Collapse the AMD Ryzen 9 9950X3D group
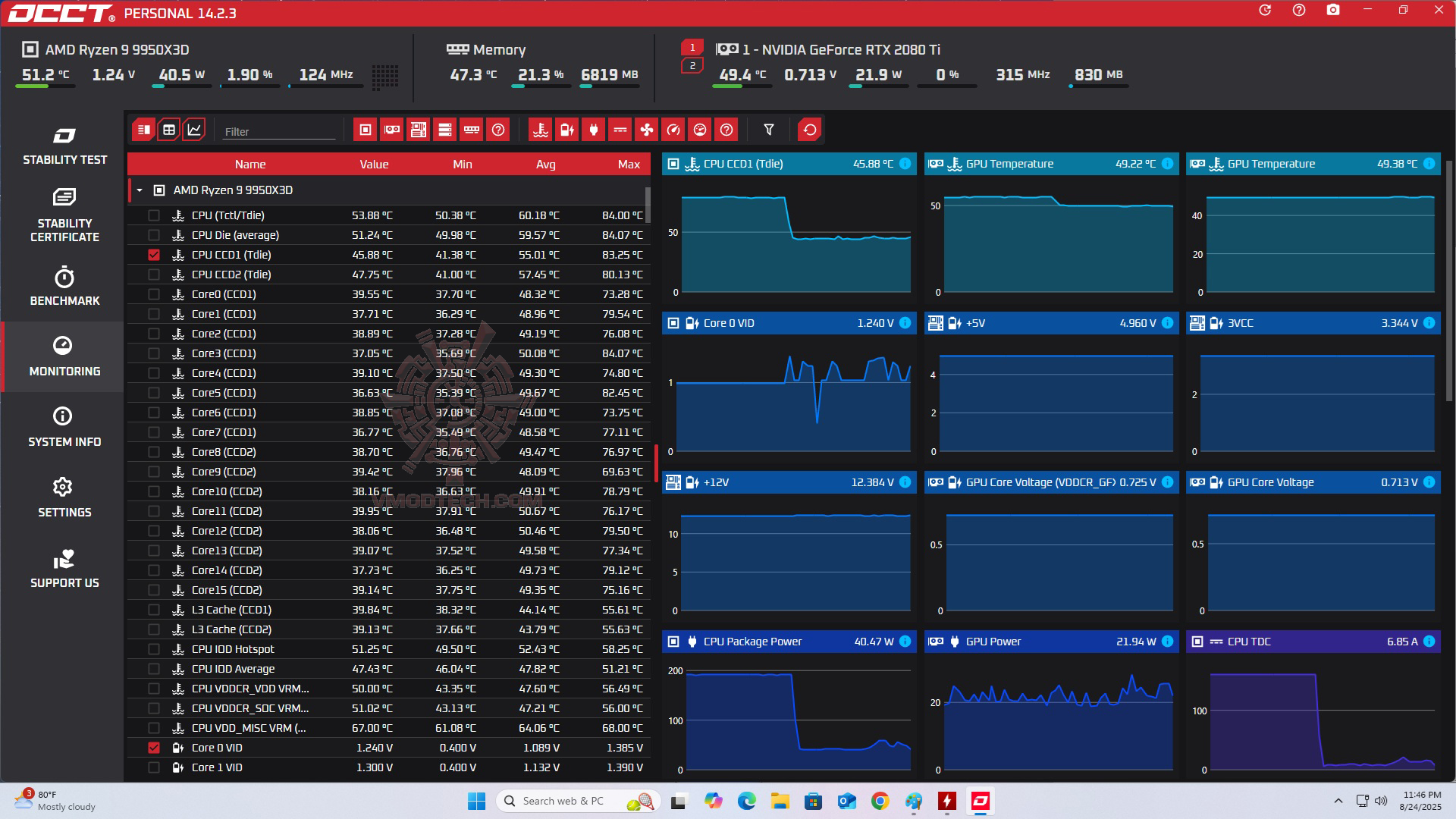The image size is (1456, 819). [140, 190]
